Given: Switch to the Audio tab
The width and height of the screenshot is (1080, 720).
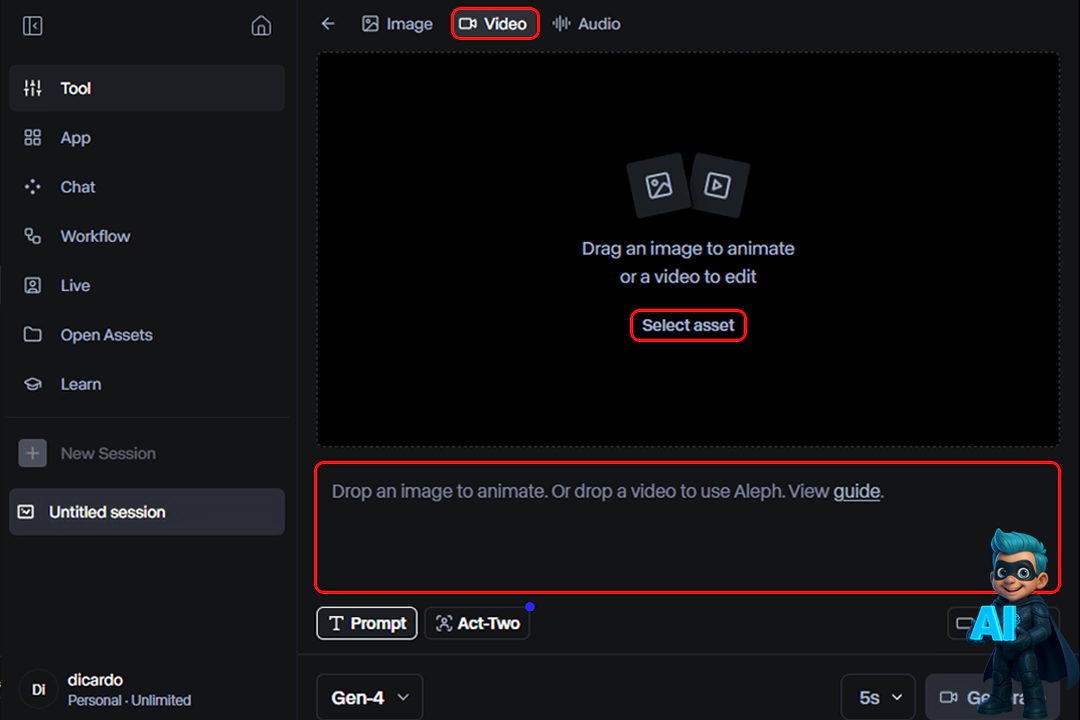Looking at the screenshot, I should 587,24.
